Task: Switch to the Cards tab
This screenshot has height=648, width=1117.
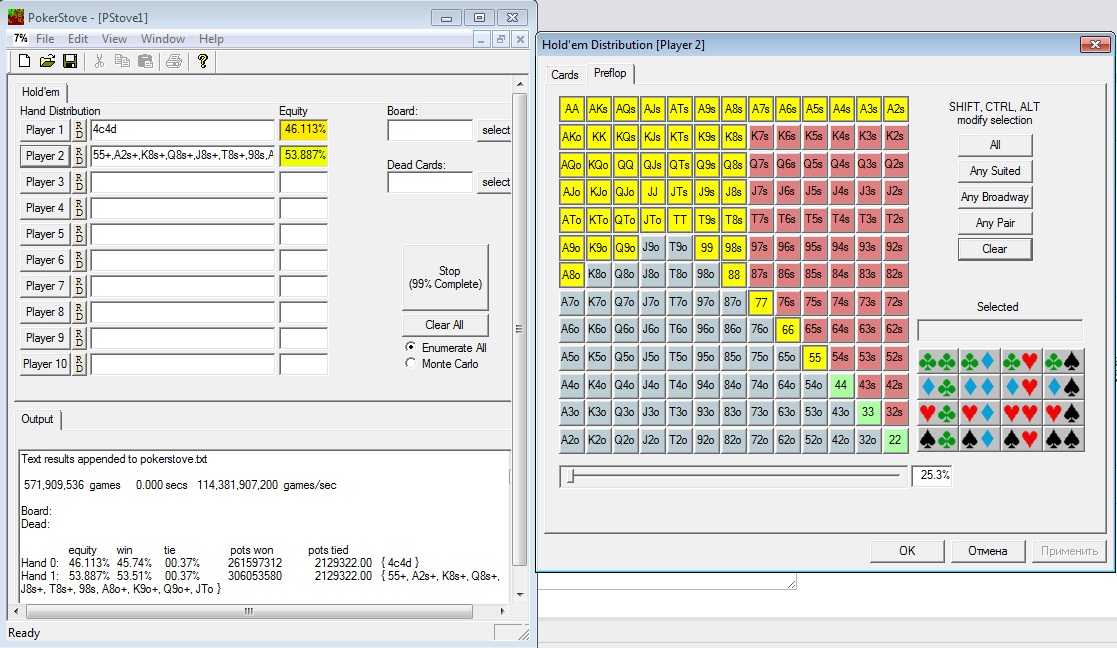Action: tap(565, 75)
